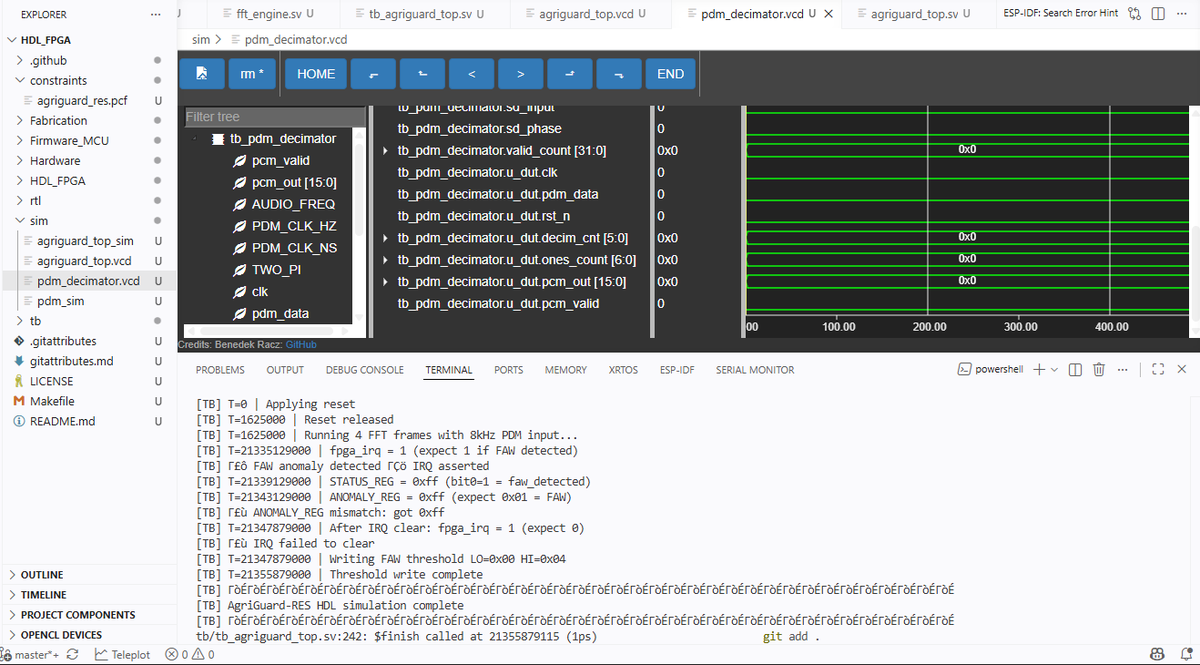Viewport: 1200px width, 665px height.
Task: Click the '>' step right button
Action: tap(520, 74)
